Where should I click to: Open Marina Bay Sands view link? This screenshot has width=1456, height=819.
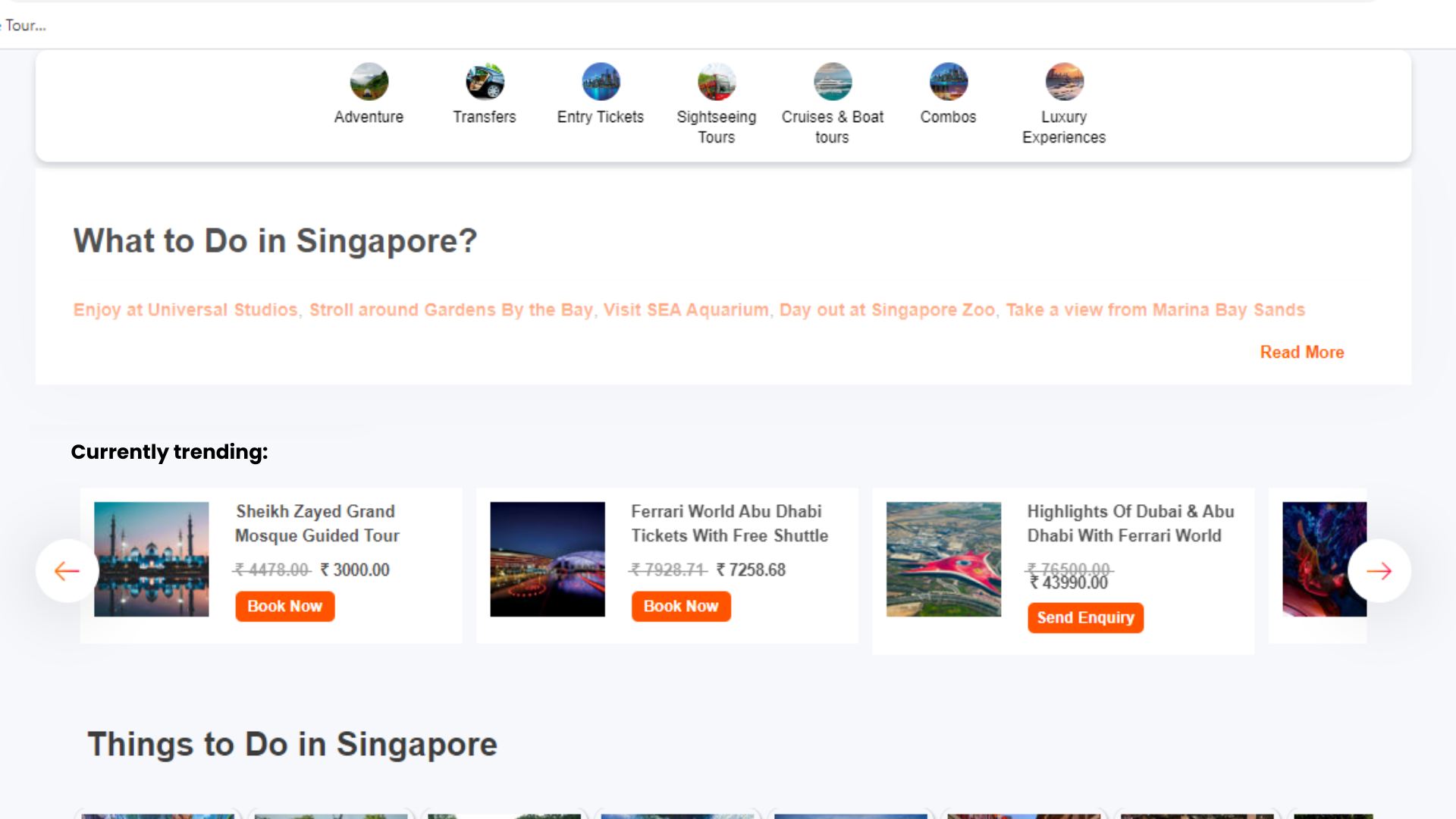click(1155, 310)
